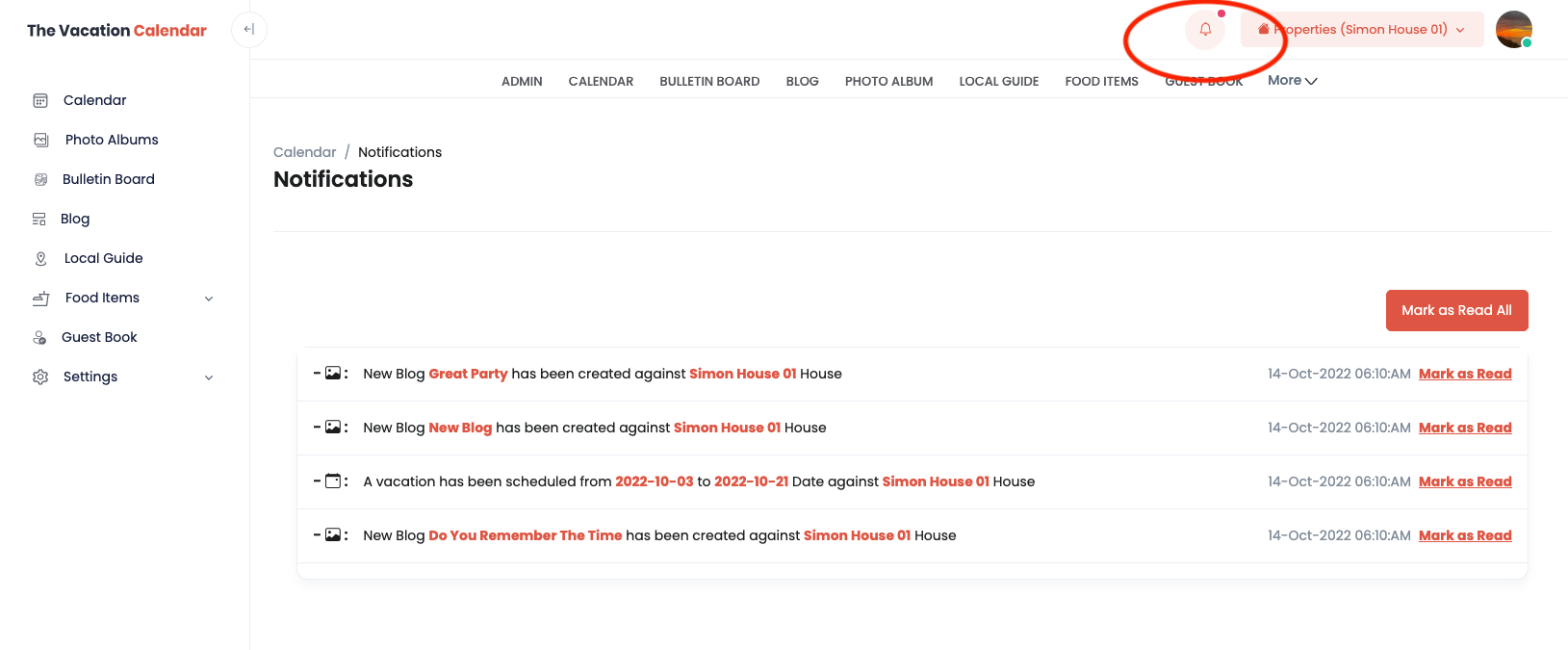Click the notification bell icon
The width and height of the screenshot is (1568, 650).
1205,30
